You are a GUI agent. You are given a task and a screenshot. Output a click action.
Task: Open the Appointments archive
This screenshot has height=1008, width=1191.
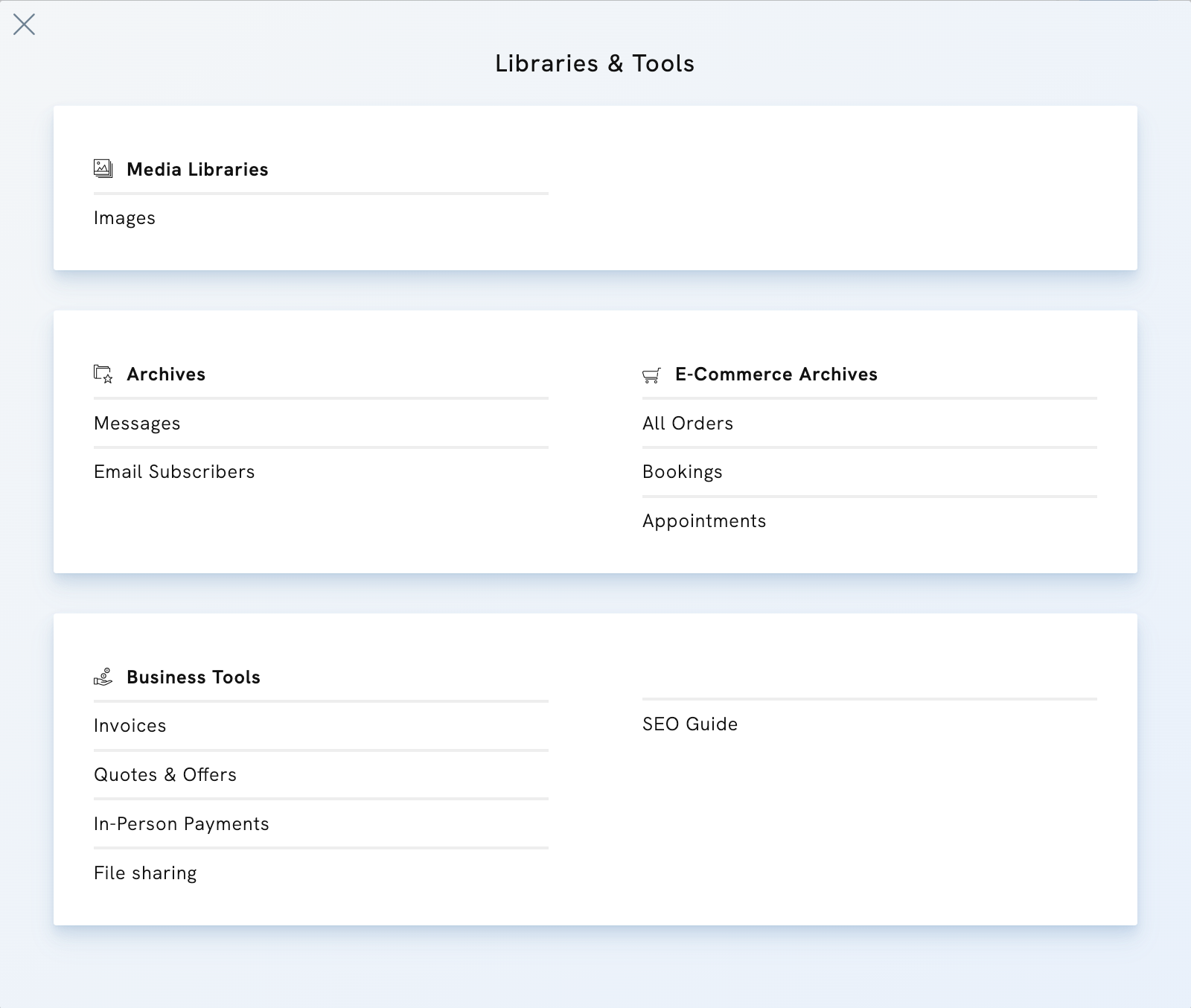(x=704, y=520)
